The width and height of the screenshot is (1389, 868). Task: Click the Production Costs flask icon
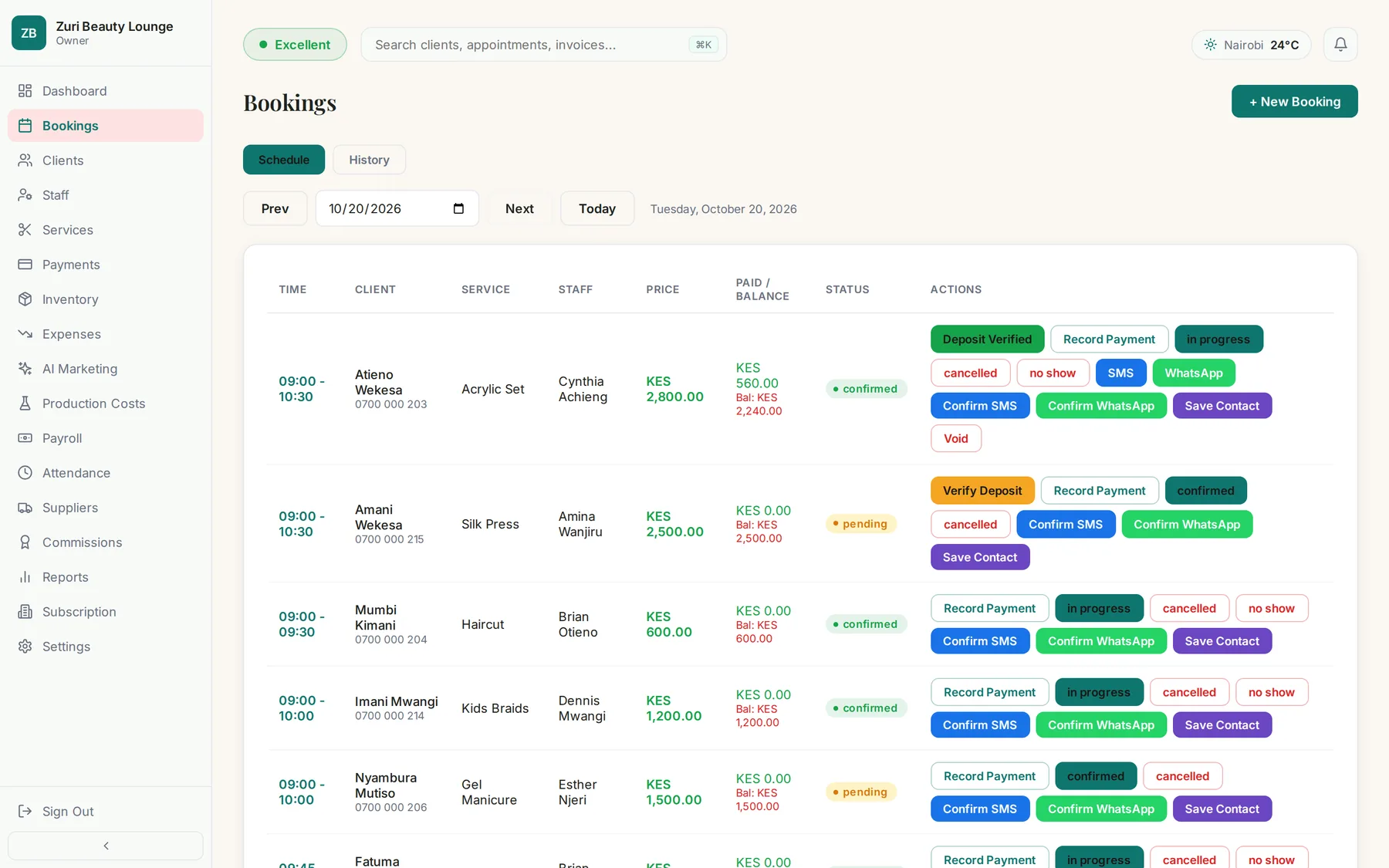pos(25,404)
